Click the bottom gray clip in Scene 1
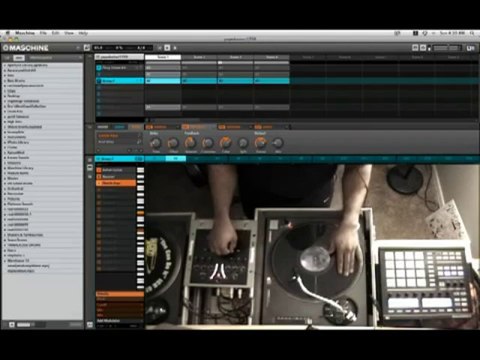This screenshot has width=480, height=360. click(163, 107)
